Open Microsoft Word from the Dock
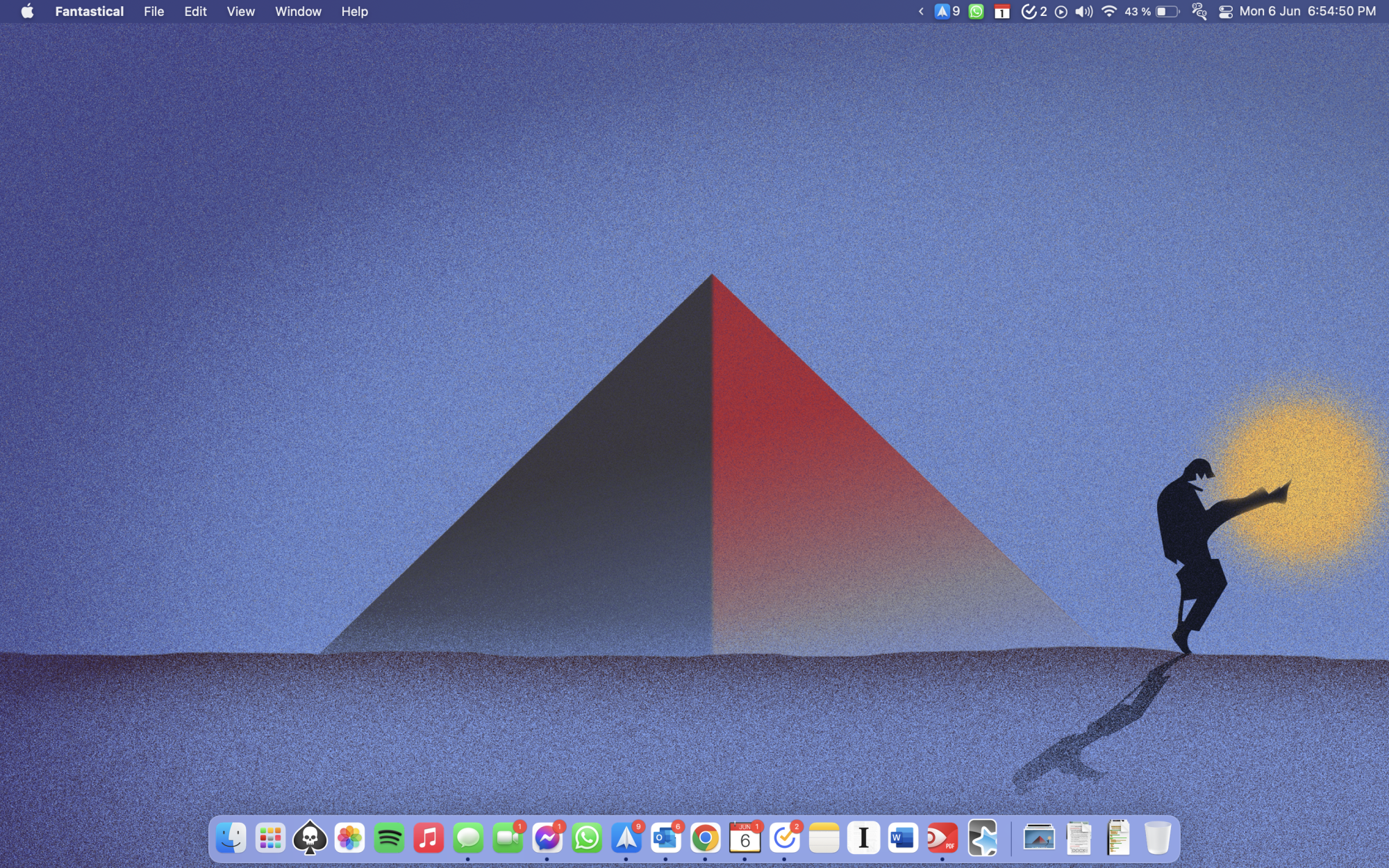Image resolution: width=1389 pixels, height=868 pixels. click(902, 838)
